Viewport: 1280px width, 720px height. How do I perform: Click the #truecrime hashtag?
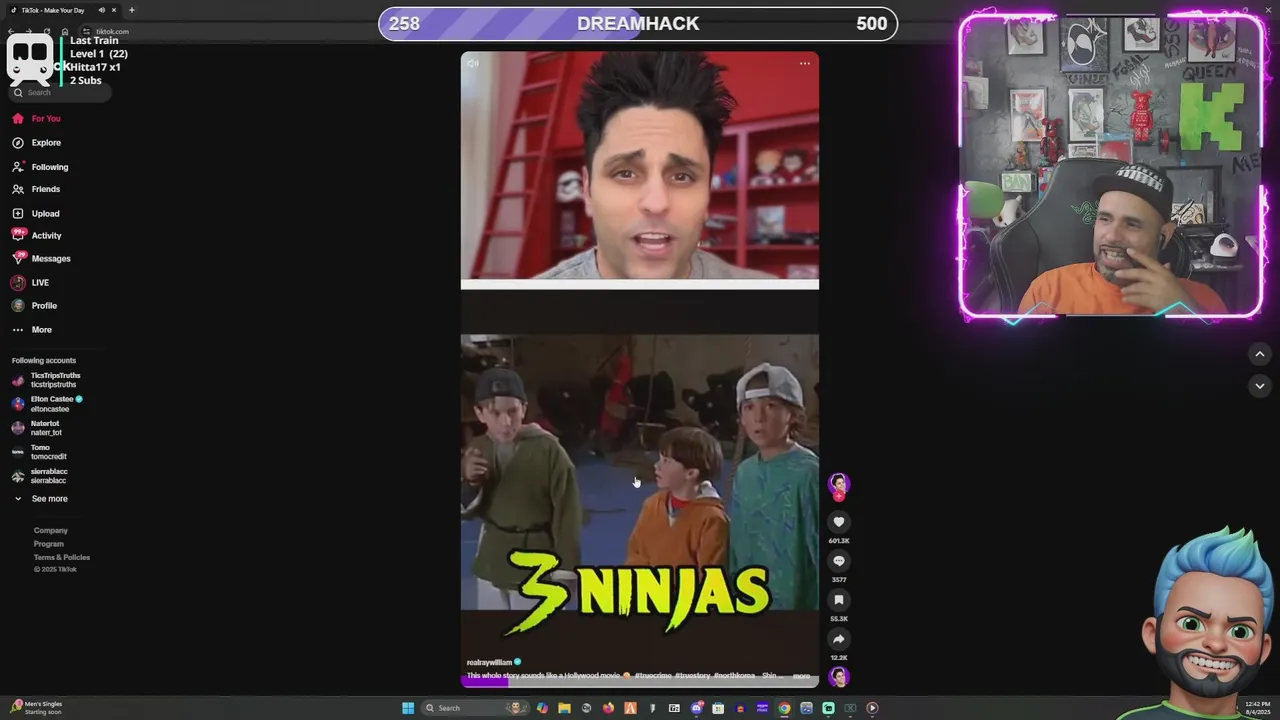653,676
